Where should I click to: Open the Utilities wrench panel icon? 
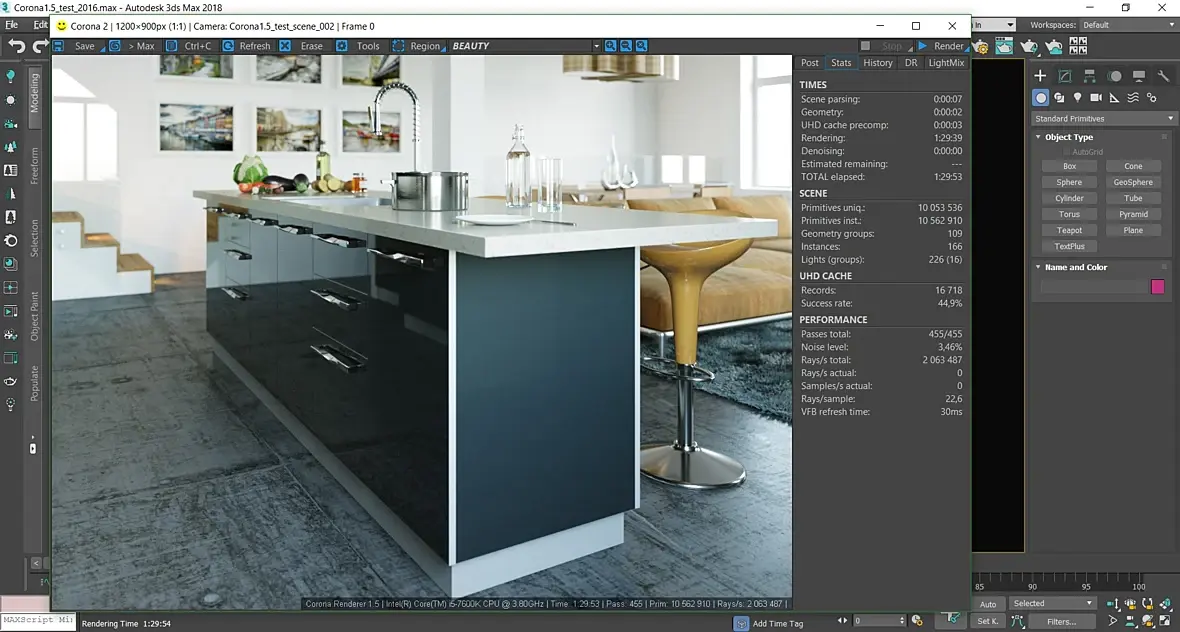point(1163,76)
